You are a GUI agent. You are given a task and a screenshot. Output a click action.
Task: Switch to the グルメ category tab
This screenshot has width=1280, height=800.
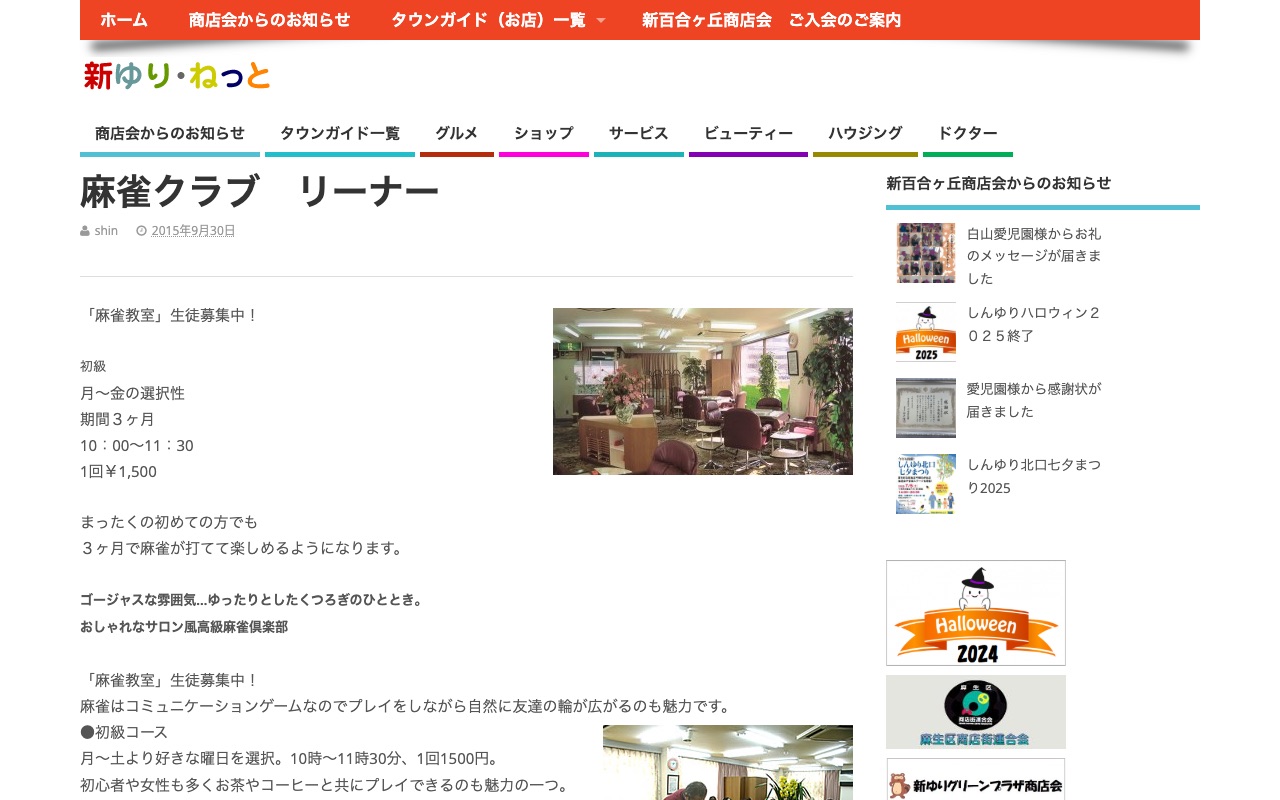coord(456,133)
